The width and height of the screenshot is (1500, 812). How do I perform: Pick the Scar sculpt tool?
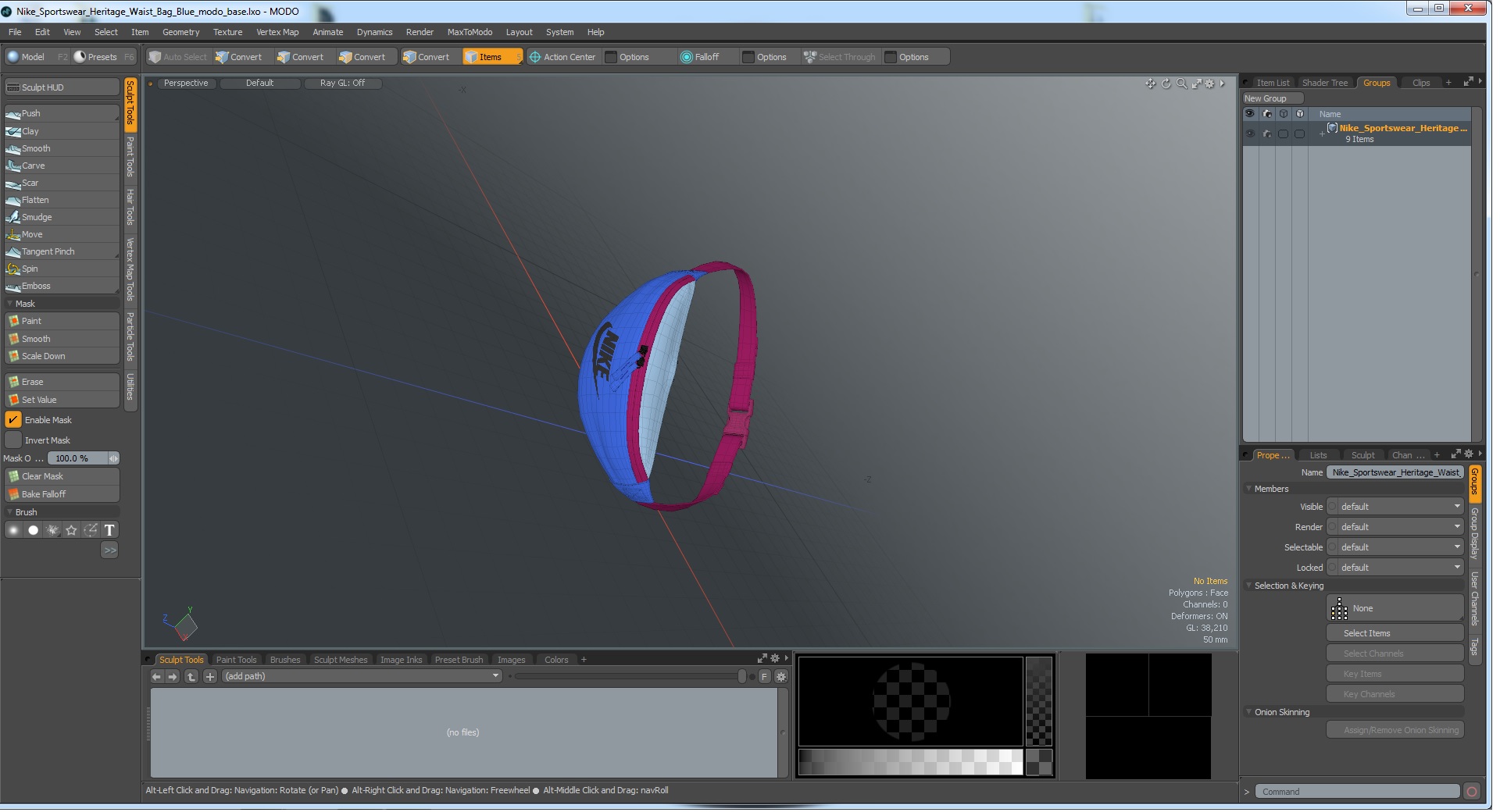[62, 183]
